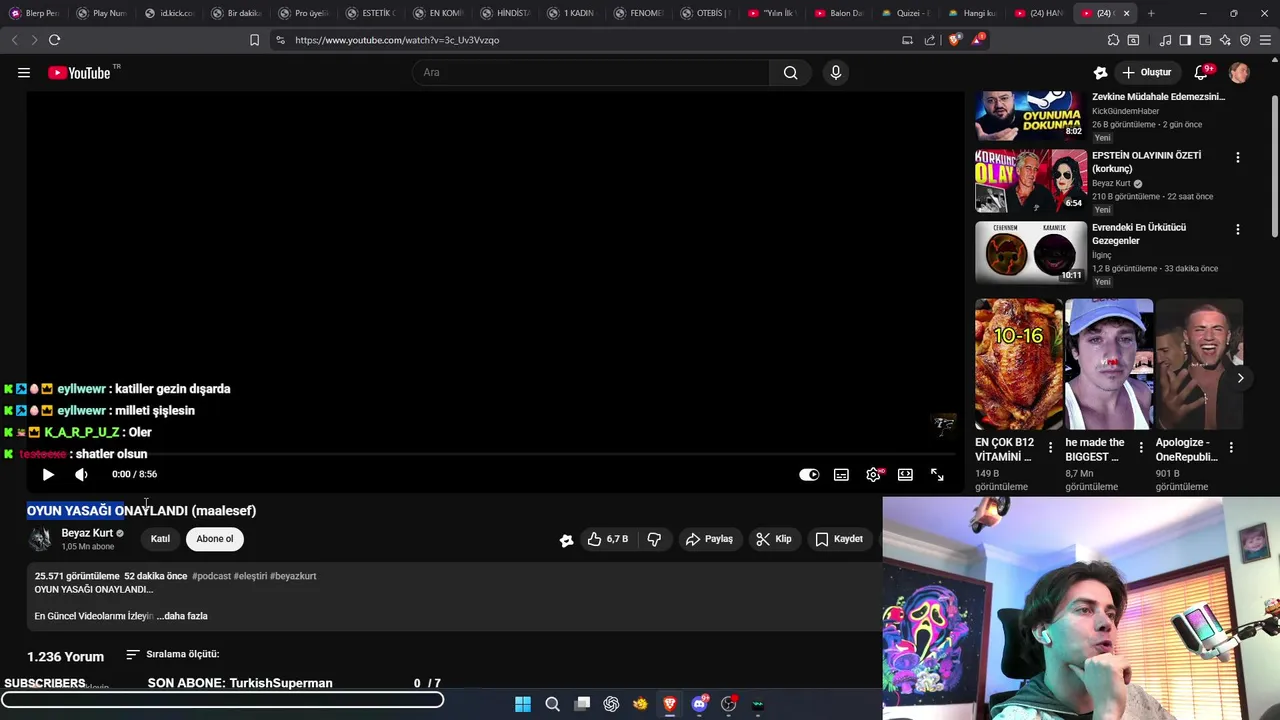
Task: Open options for Apologize - OneRepublic short
Action: tap(1231, 448)
